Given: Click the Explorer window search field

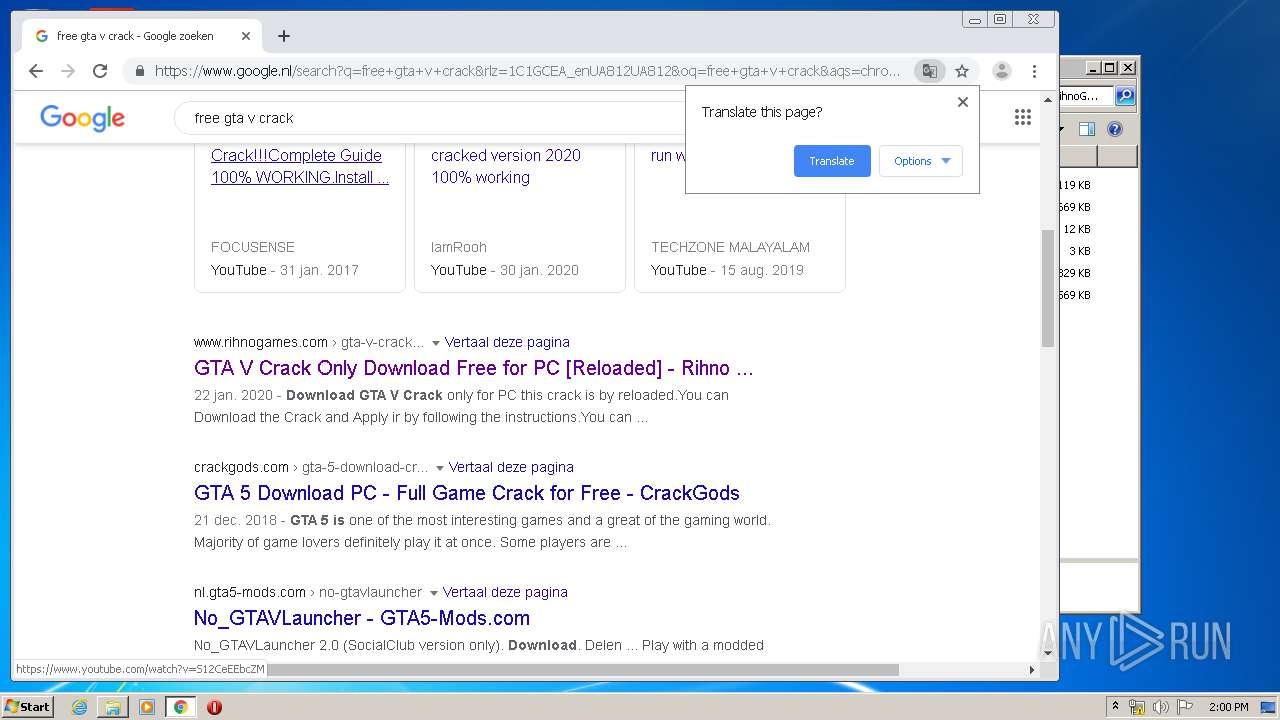Looking at the screenshot, I should (1086, 96).
